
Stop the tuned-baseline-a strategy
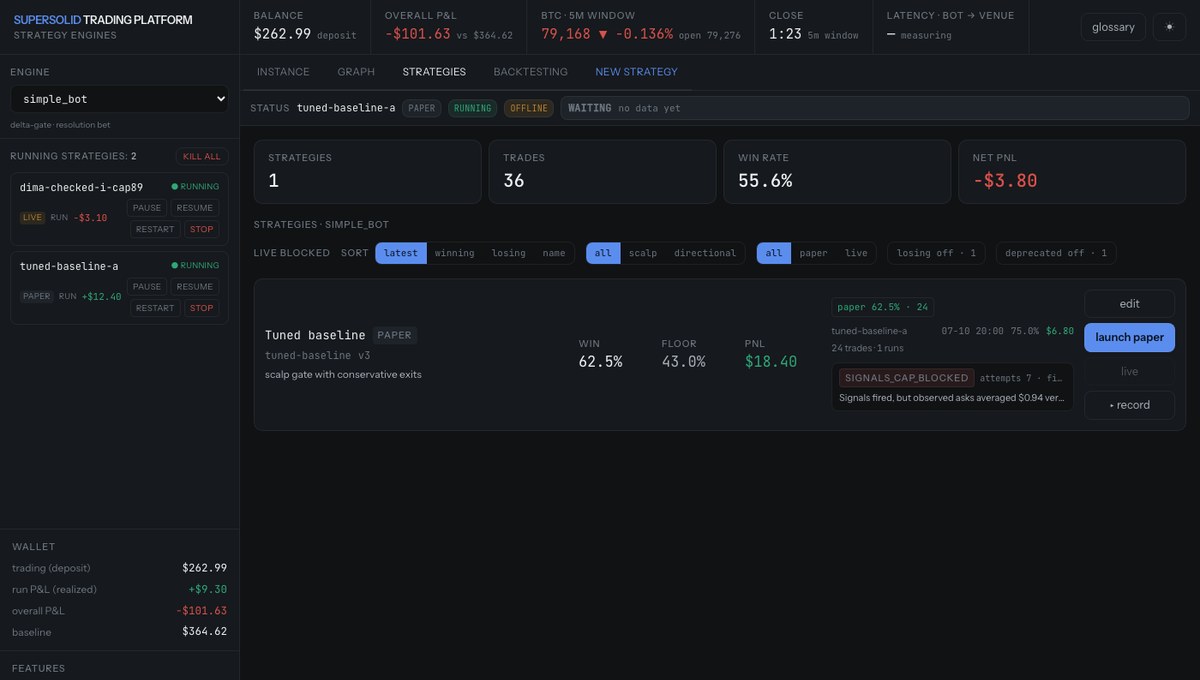202,308
